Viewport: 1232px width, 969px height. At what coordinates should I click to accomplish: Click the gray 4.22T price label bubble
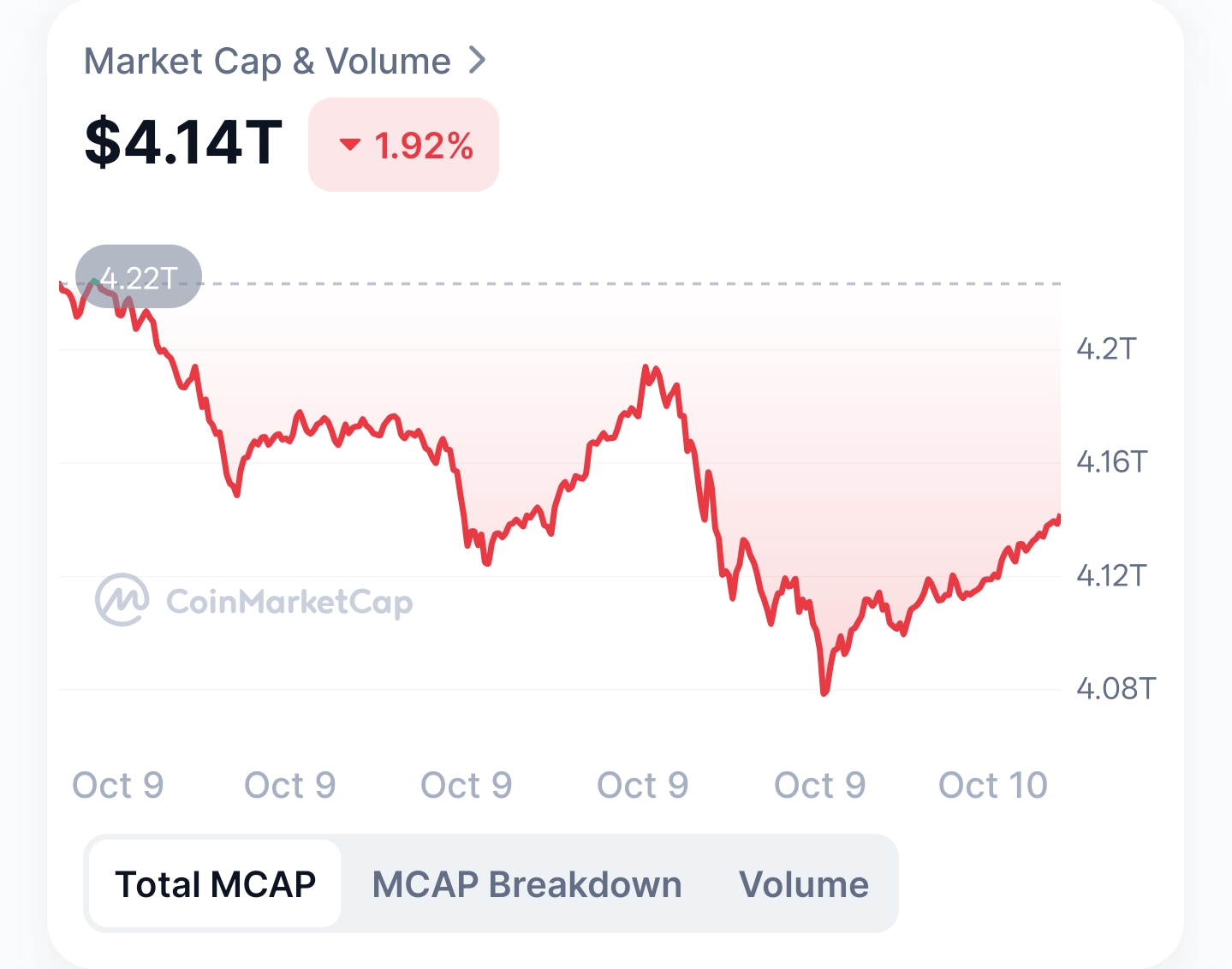tap(140, 276)
